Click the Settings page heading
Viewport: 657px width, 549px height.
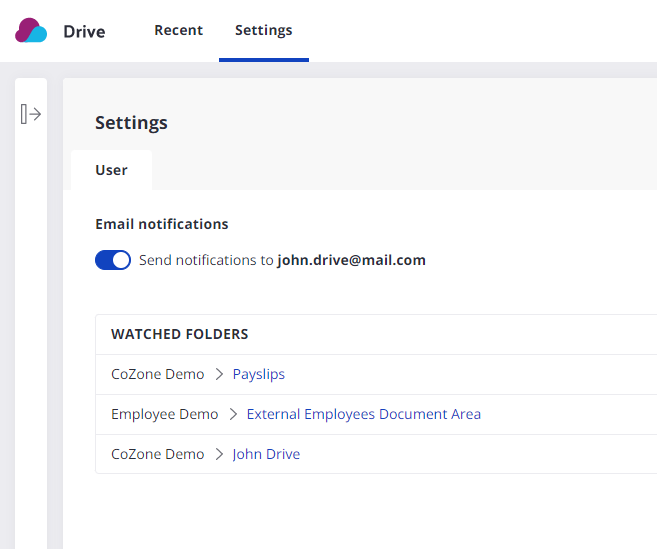pos(131,123)
